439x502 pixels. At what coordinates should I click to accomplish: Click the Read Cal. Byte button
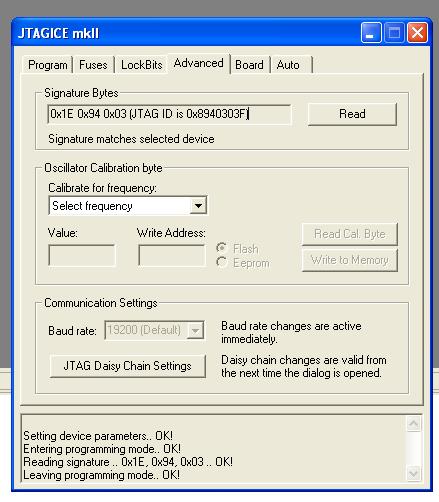coord(350,234)
